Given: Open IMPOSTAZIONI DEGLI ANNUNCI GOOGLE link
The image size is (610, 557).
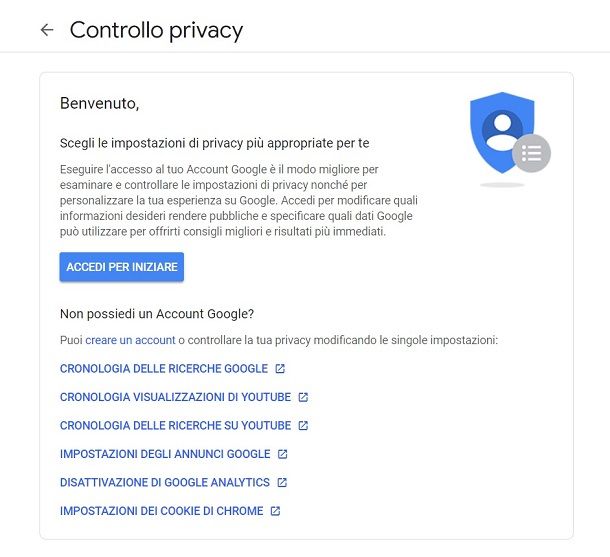Looking at the screenshot, I should click(x=165, y=454).
